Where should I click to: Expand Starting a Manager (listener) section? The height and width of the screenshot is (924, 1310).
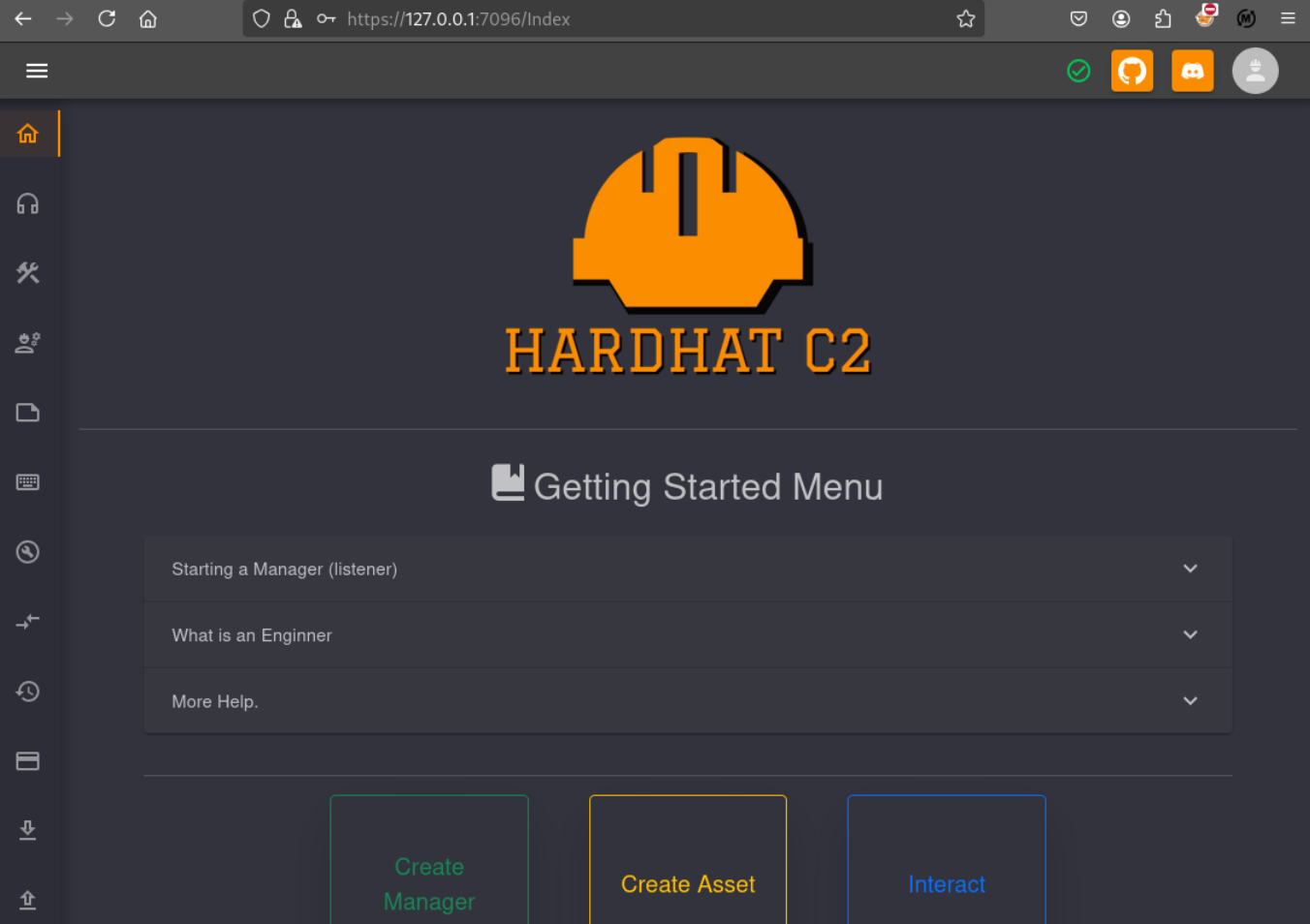click(x=687, y=570)
